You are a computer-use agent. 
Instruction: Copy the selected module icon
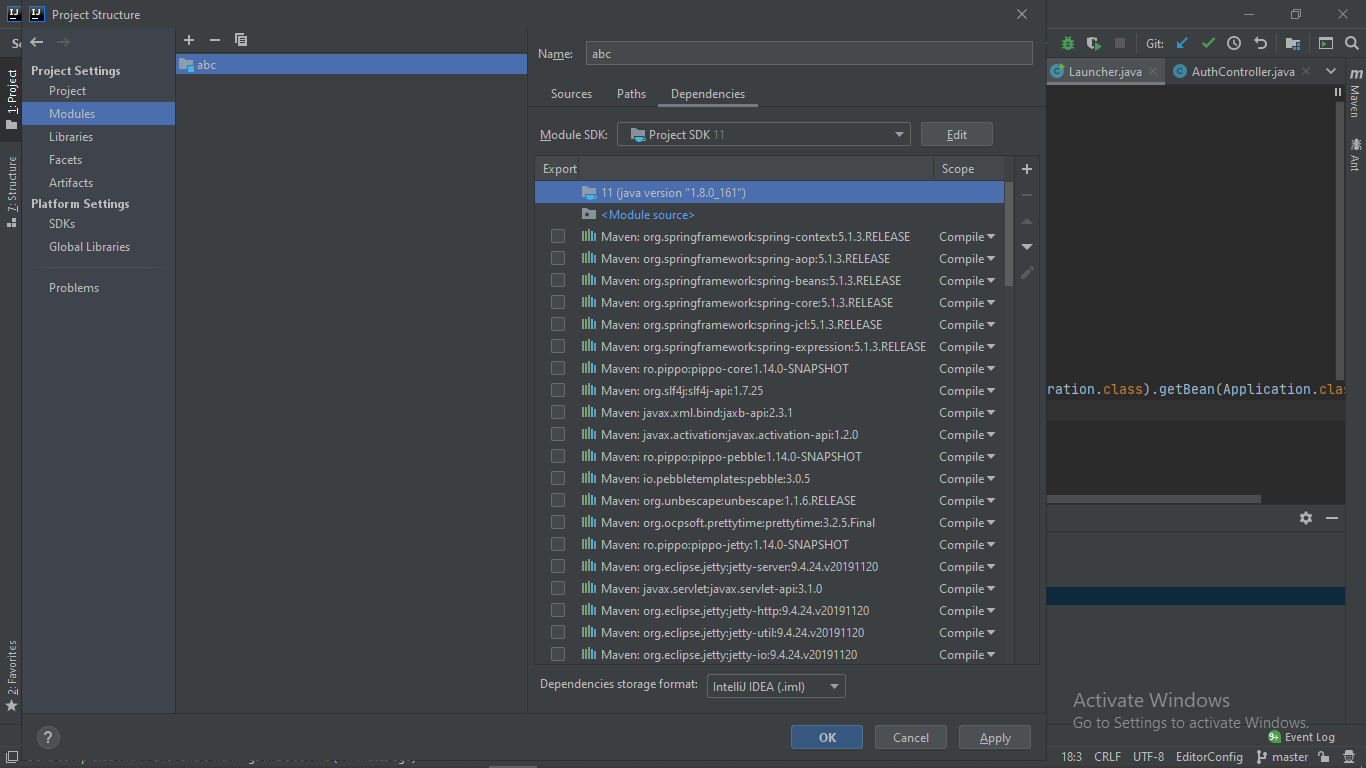[x=240, y=40]
